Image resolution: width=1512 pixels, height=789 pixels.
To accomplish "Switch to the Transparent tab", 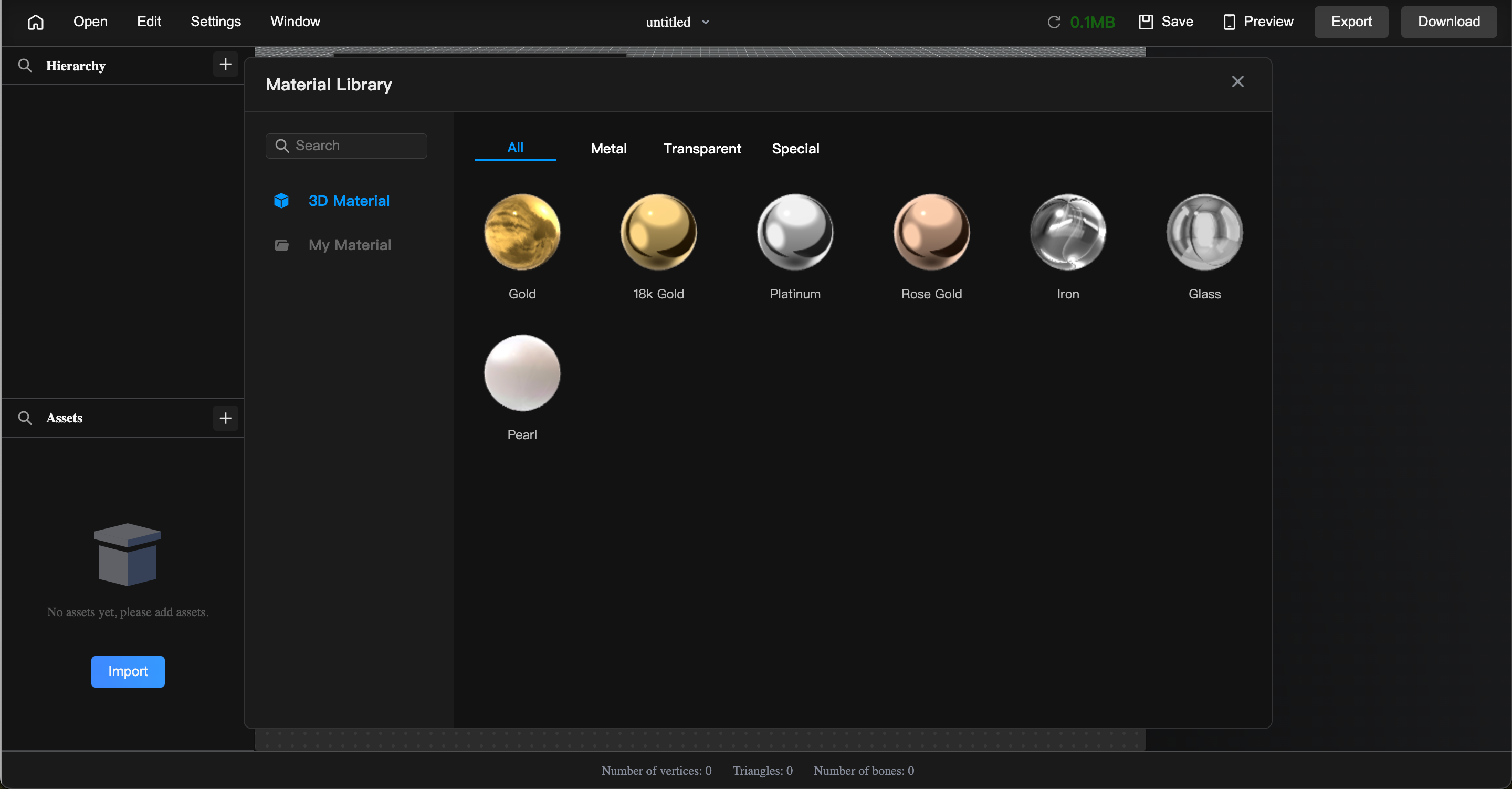I will point(702,149).
